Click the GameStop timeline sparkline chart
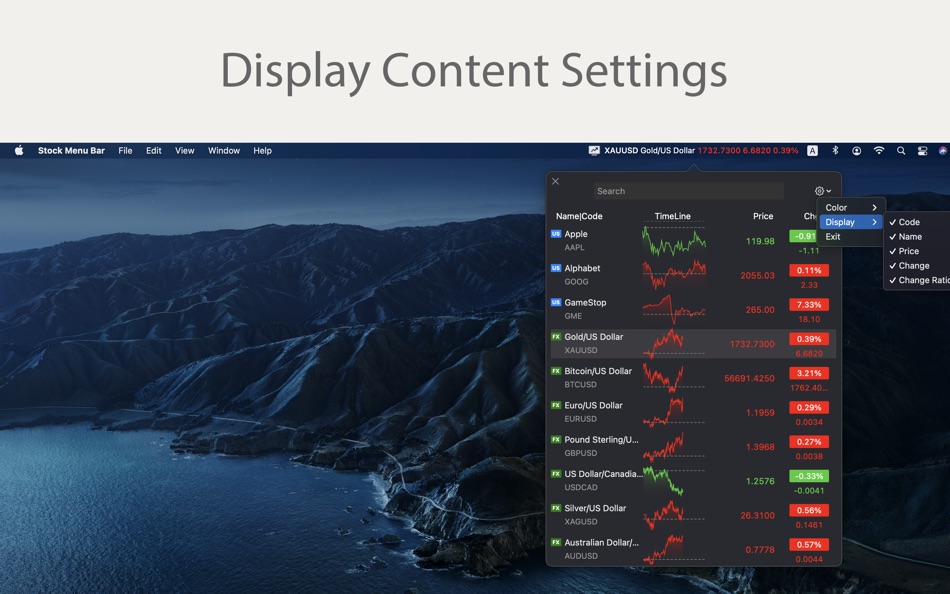This screenshot has width=950, height=594. [x=674, y=309]
